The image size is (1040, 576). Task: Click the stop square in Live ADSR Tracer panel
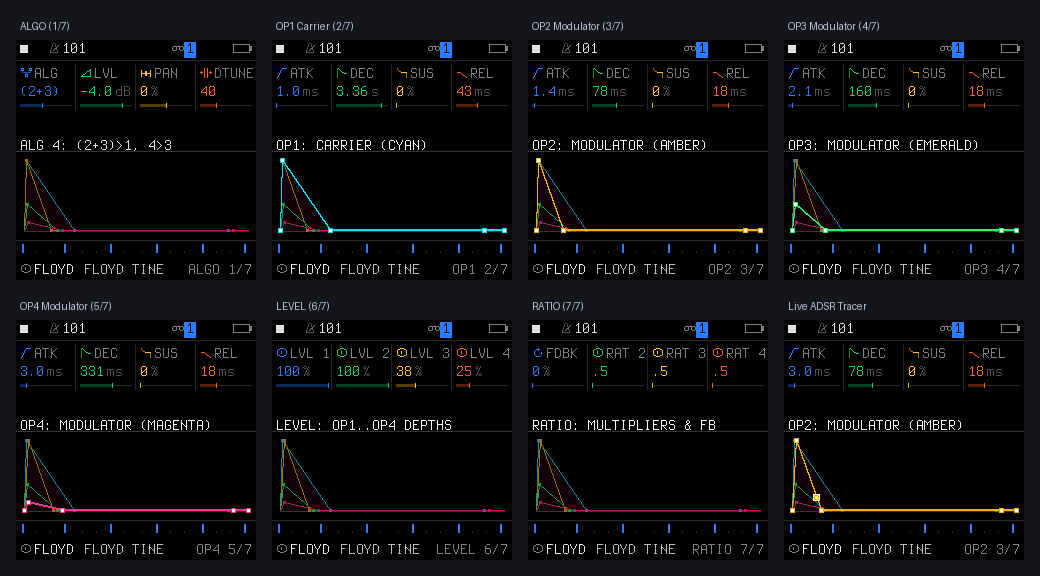click(x=793, y=328)
